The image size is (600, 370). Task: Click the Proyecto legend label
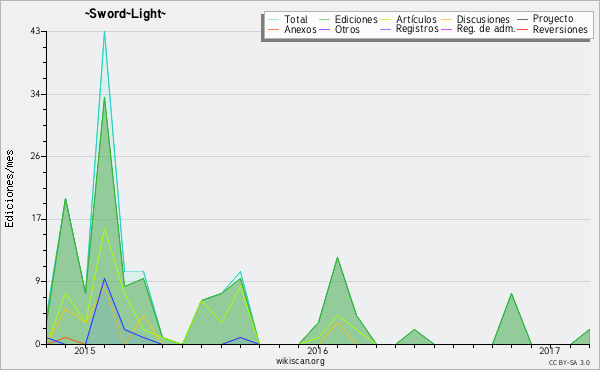pos(553,19)
